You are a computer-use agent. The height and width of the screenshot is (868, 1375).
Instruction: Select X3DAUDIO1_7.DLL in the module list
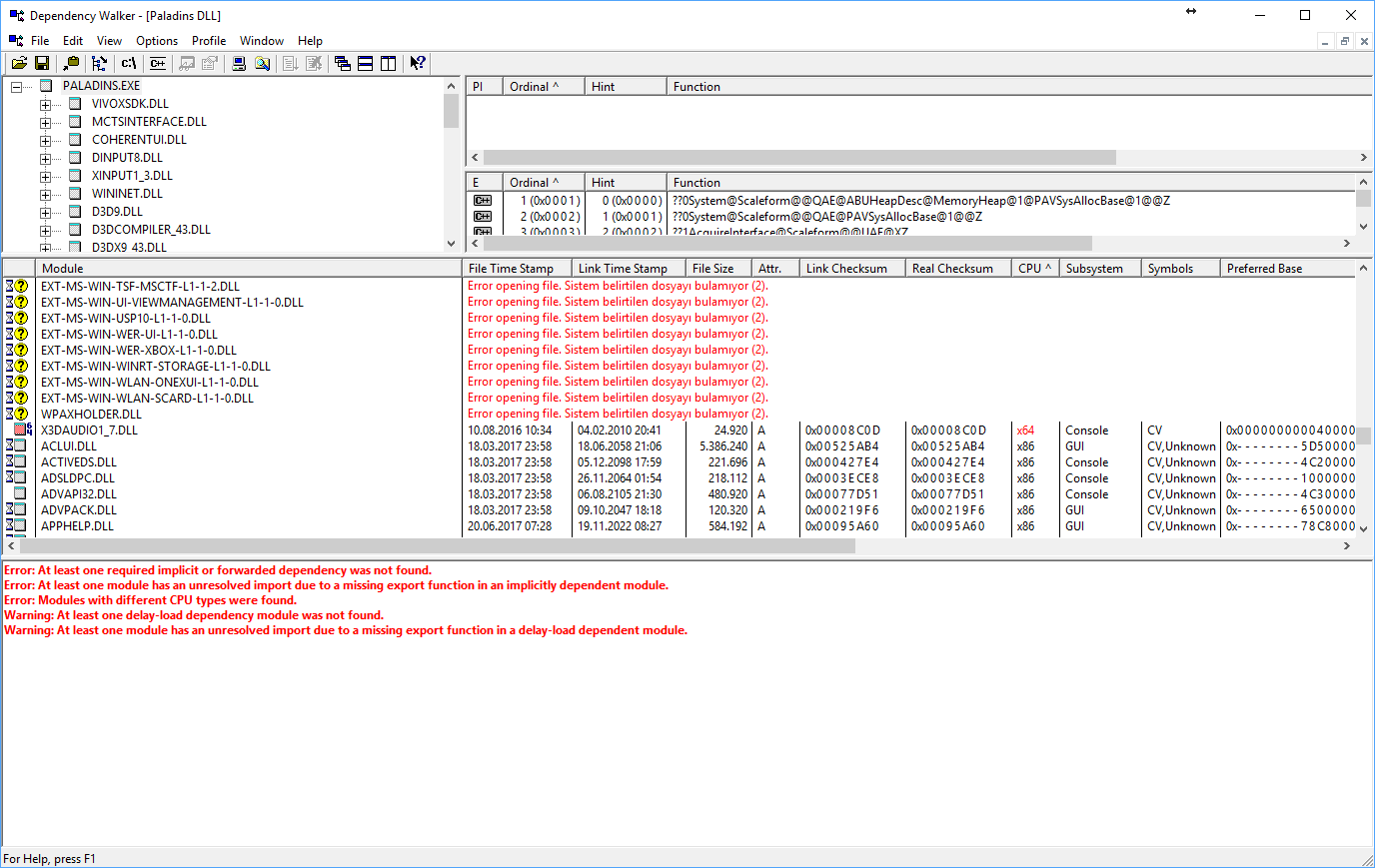click(x=89, y=430)
